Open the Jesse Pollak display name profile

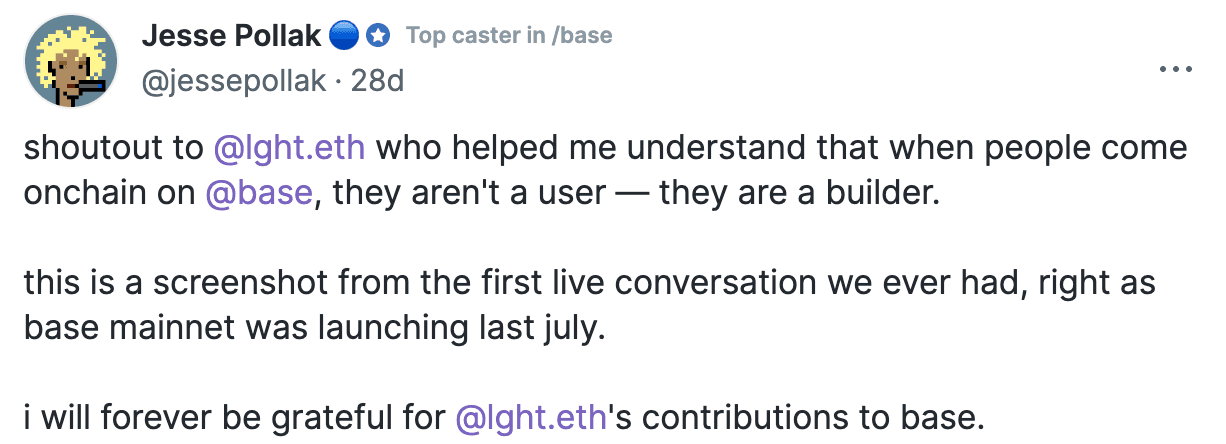pyautogui.click(x=231, y=37)
